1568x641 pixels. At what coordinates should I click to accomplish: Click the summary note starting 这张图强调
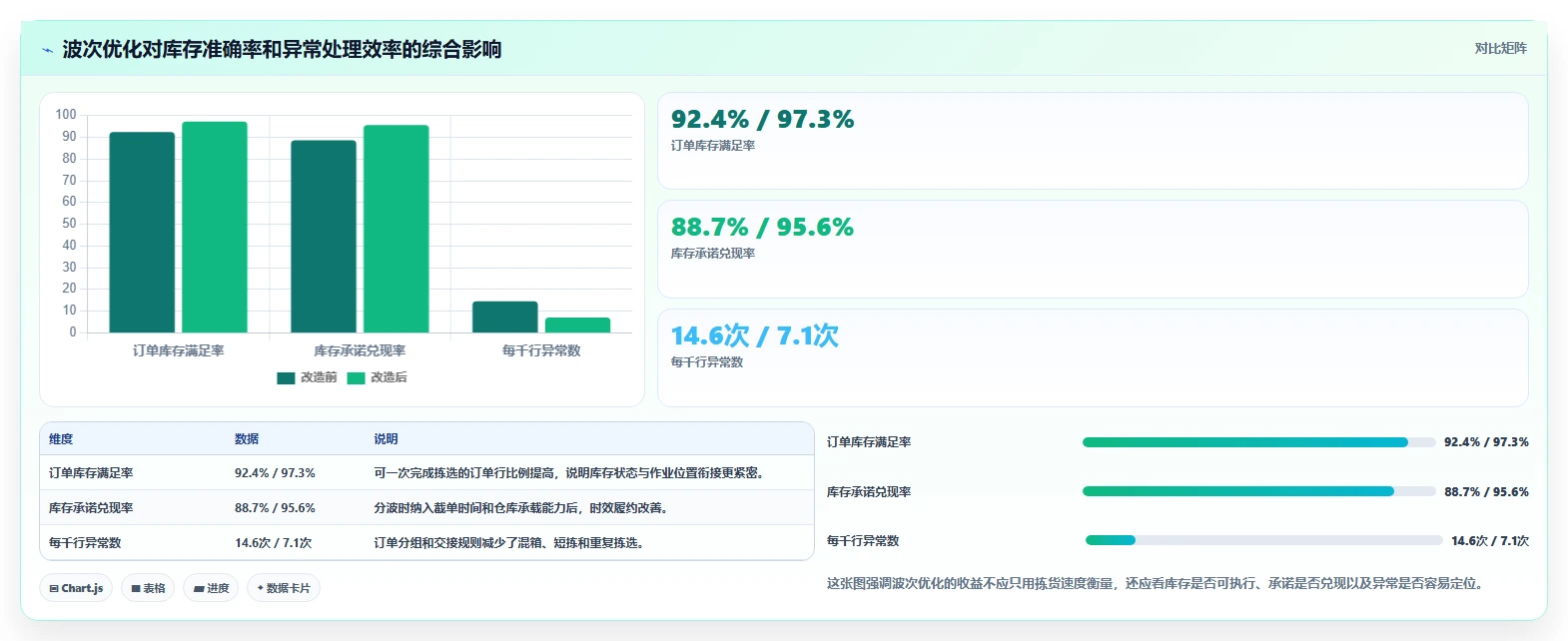click(1158, 583)
